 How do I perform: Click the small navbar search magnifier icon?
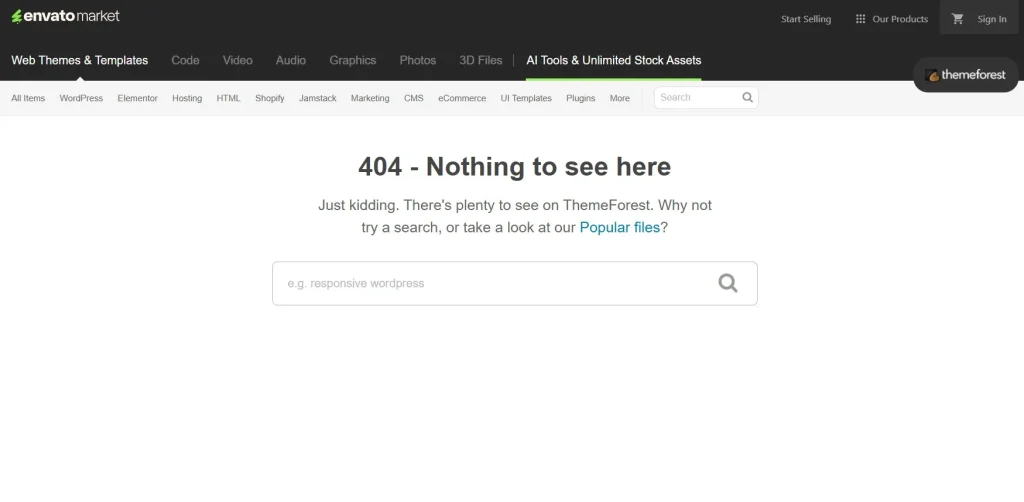pyautogui.click(x=747, y=98)
